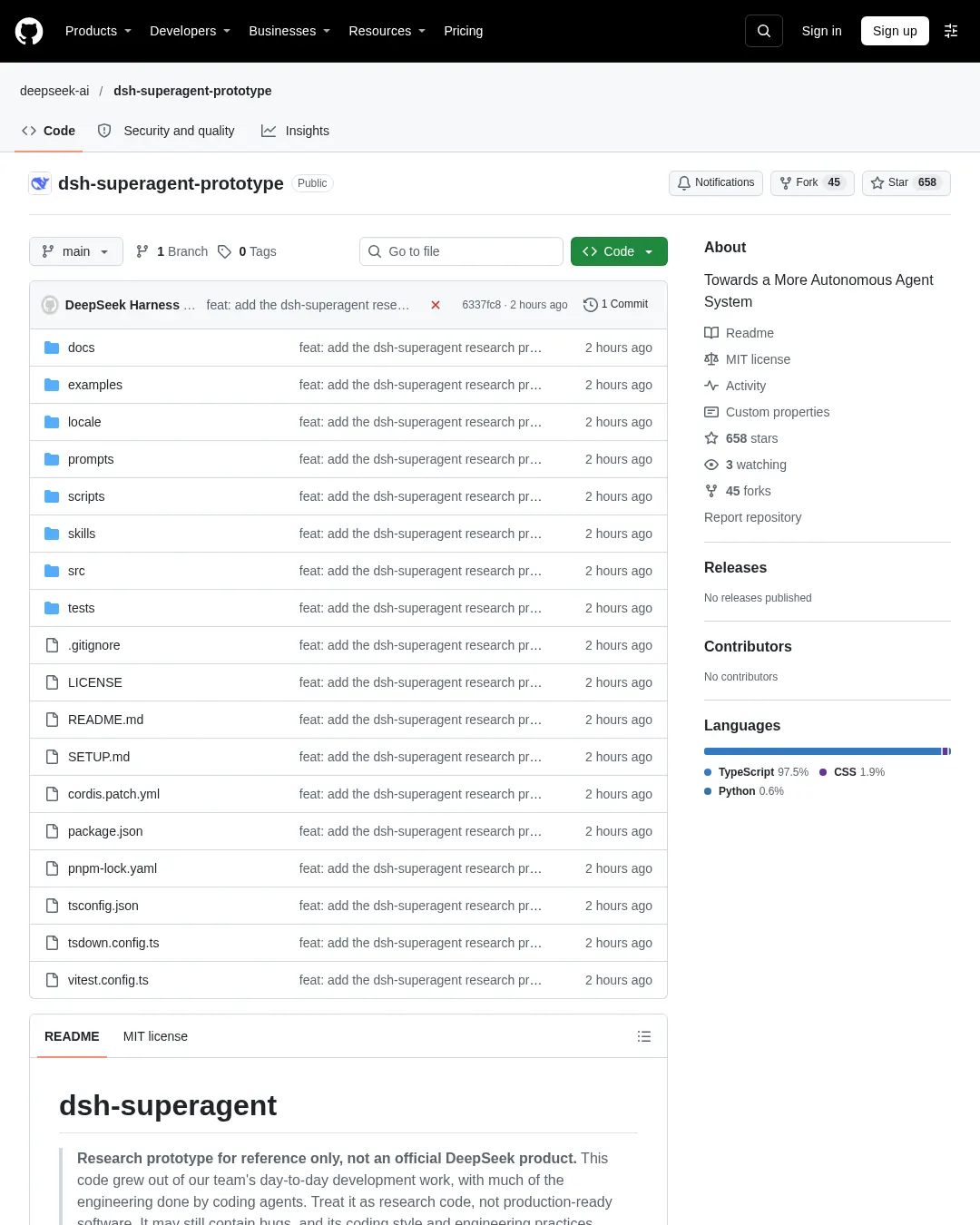Click the Notifications button
Image resolution: width=980 pixels, height=1225 pixels.
716,182
